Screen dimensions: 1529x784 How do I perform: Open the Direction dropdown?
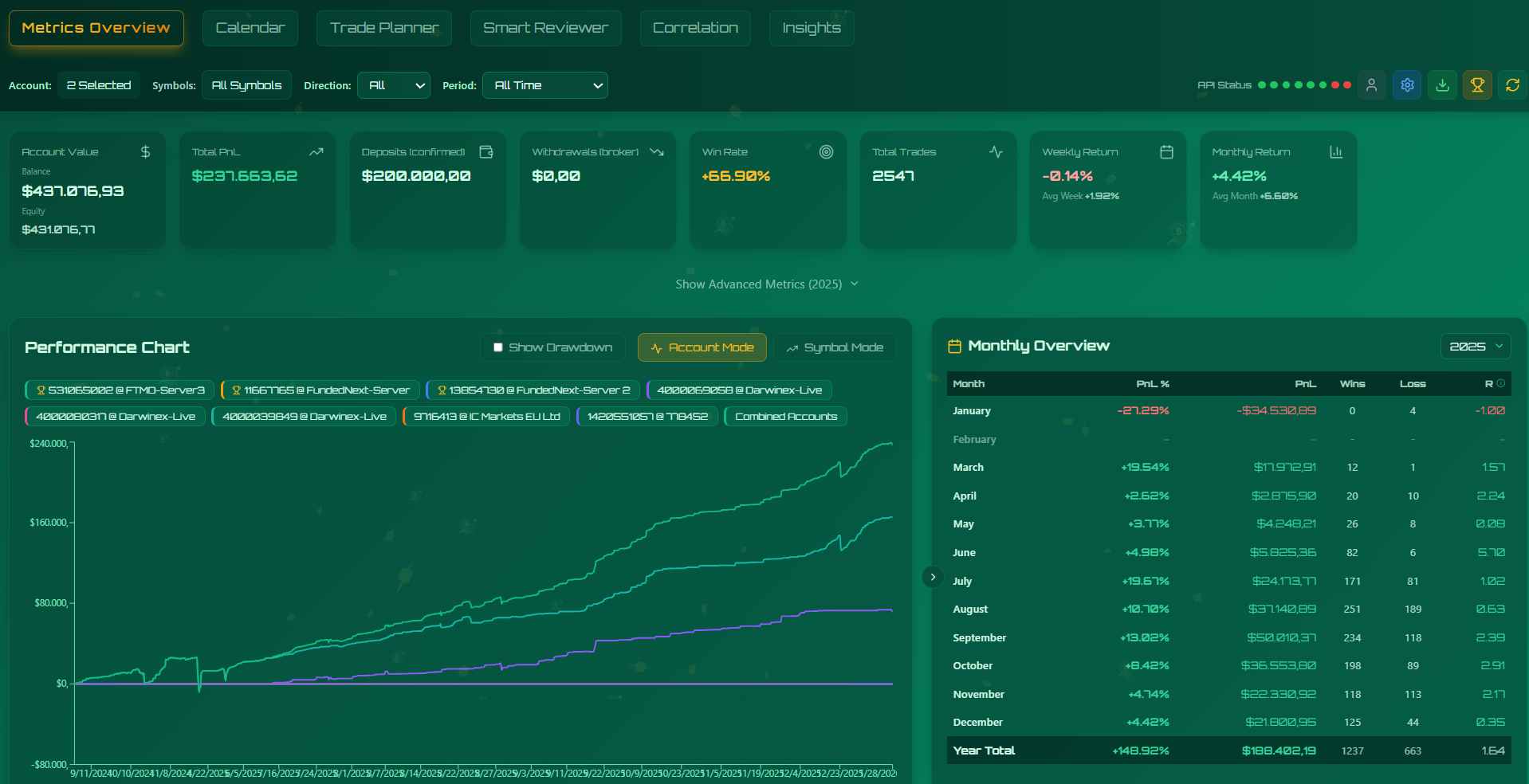tap(394, 85)
